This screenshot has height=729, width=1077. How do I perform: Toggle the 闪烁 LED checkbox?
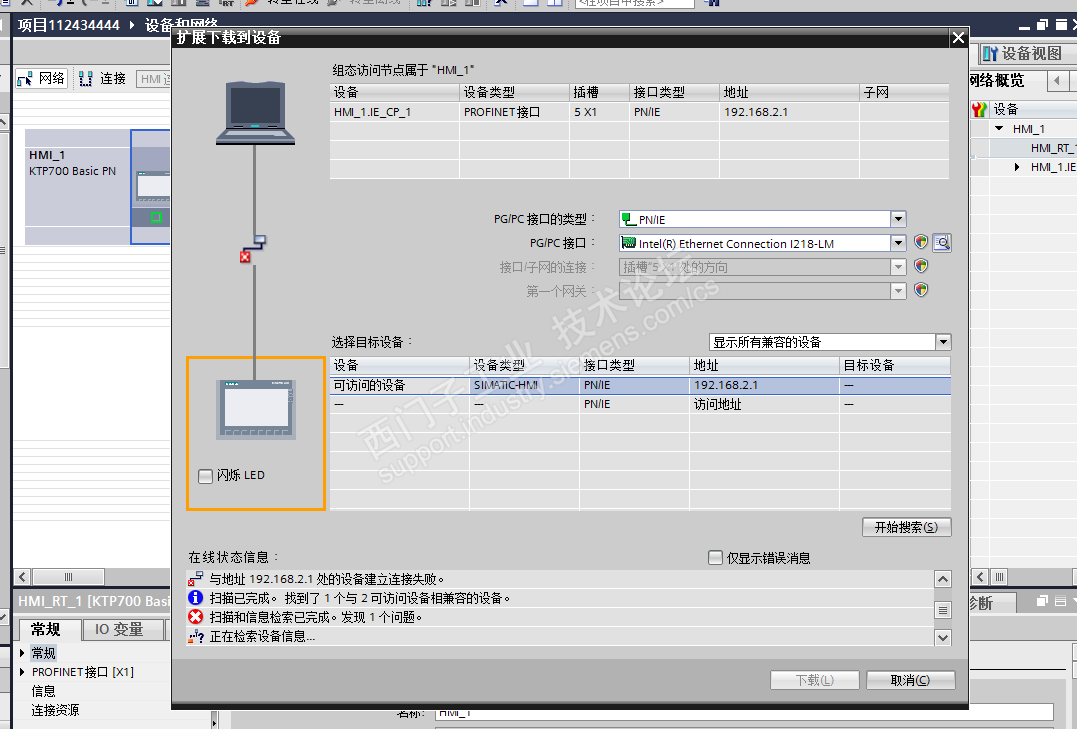coord(205,475)
